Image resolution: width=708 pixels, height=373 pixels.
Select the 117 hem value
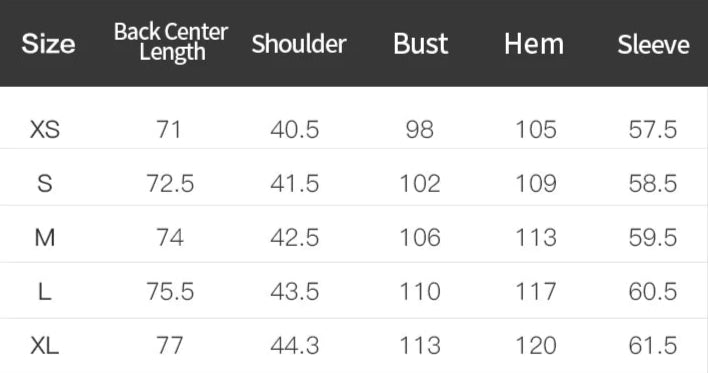[536, 291]
